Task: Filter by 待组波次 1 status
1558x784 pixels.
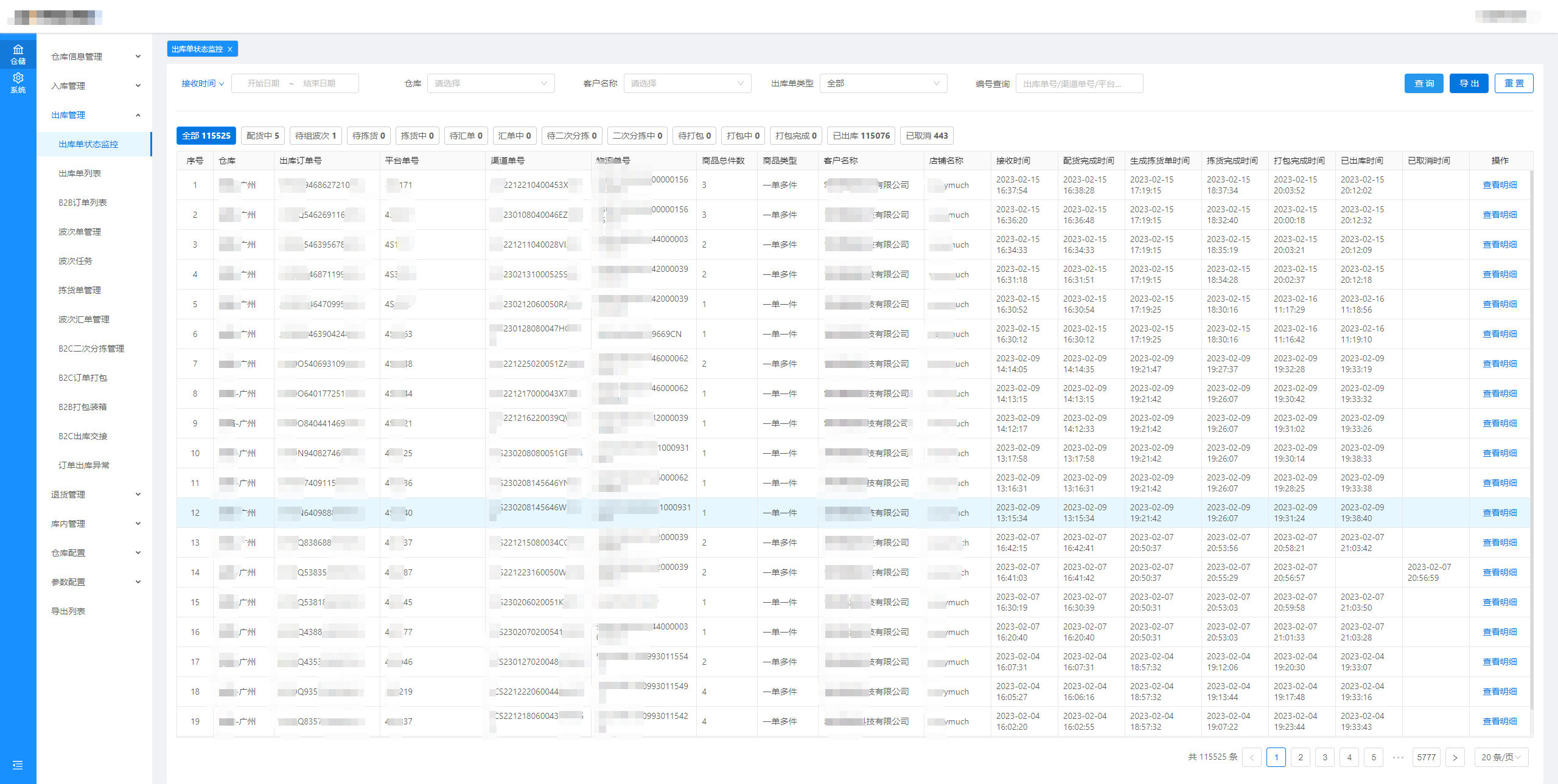Action: click(x=316, y=136)
